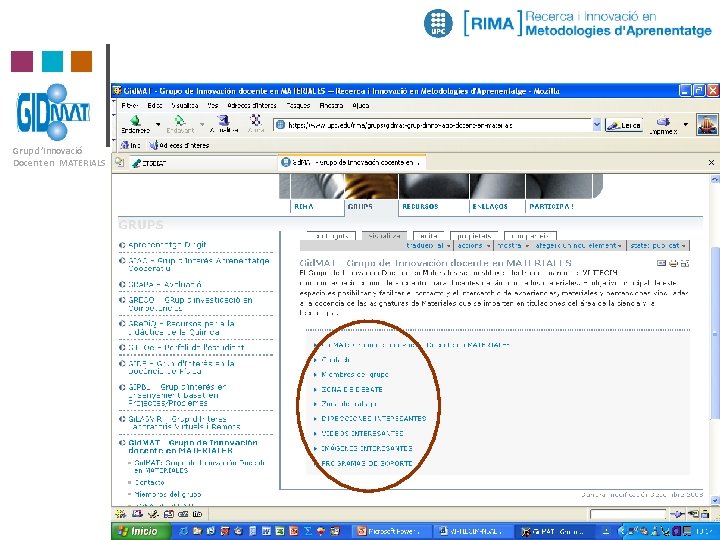Switch to Microsoft PowerPoint taskbar button
This screenshot has height=540, width=720.
pos(393,531)
